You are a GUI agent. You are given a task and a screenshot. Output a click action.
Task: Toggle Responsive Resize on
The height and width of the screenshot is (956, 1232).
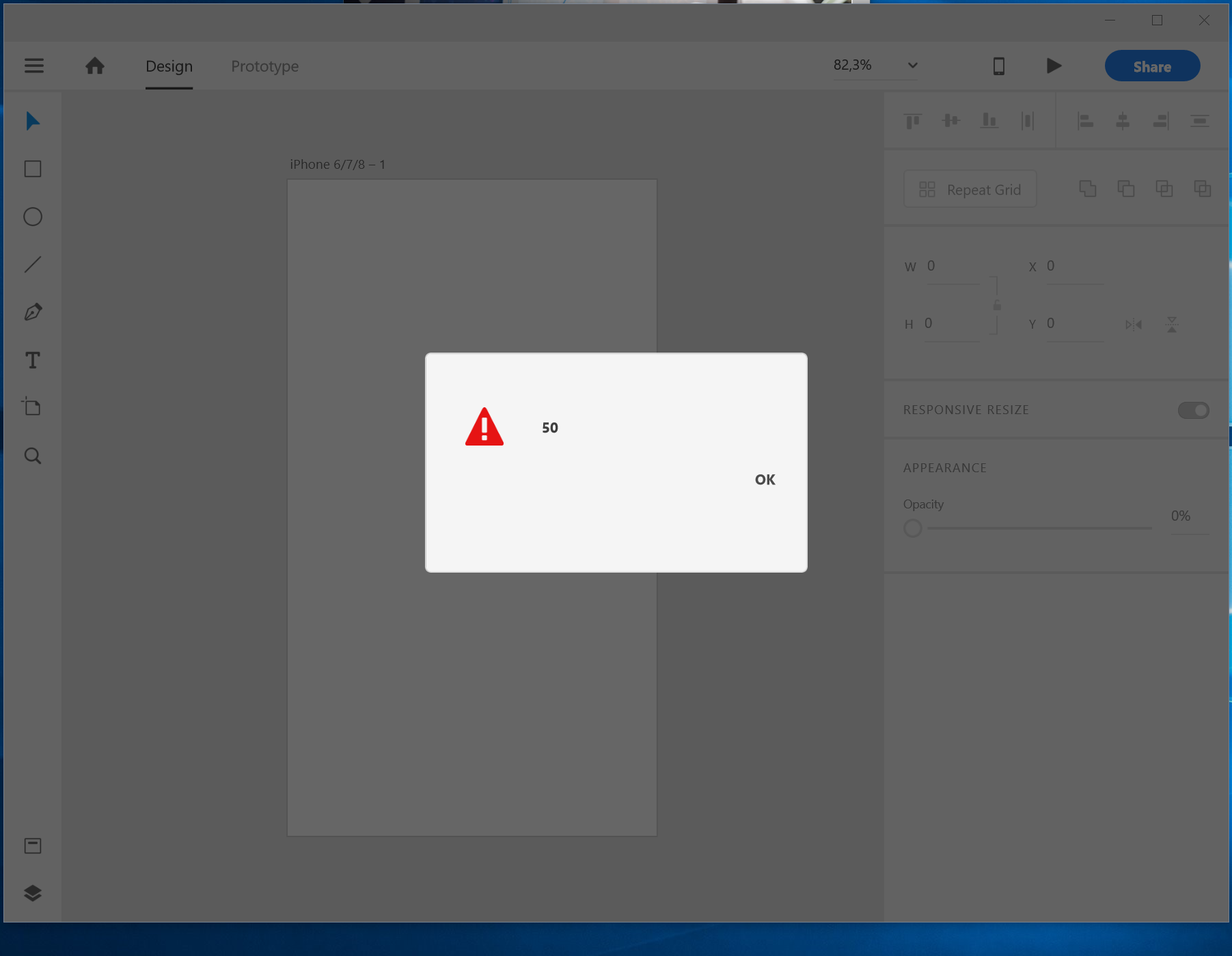tap(1193, 410)
